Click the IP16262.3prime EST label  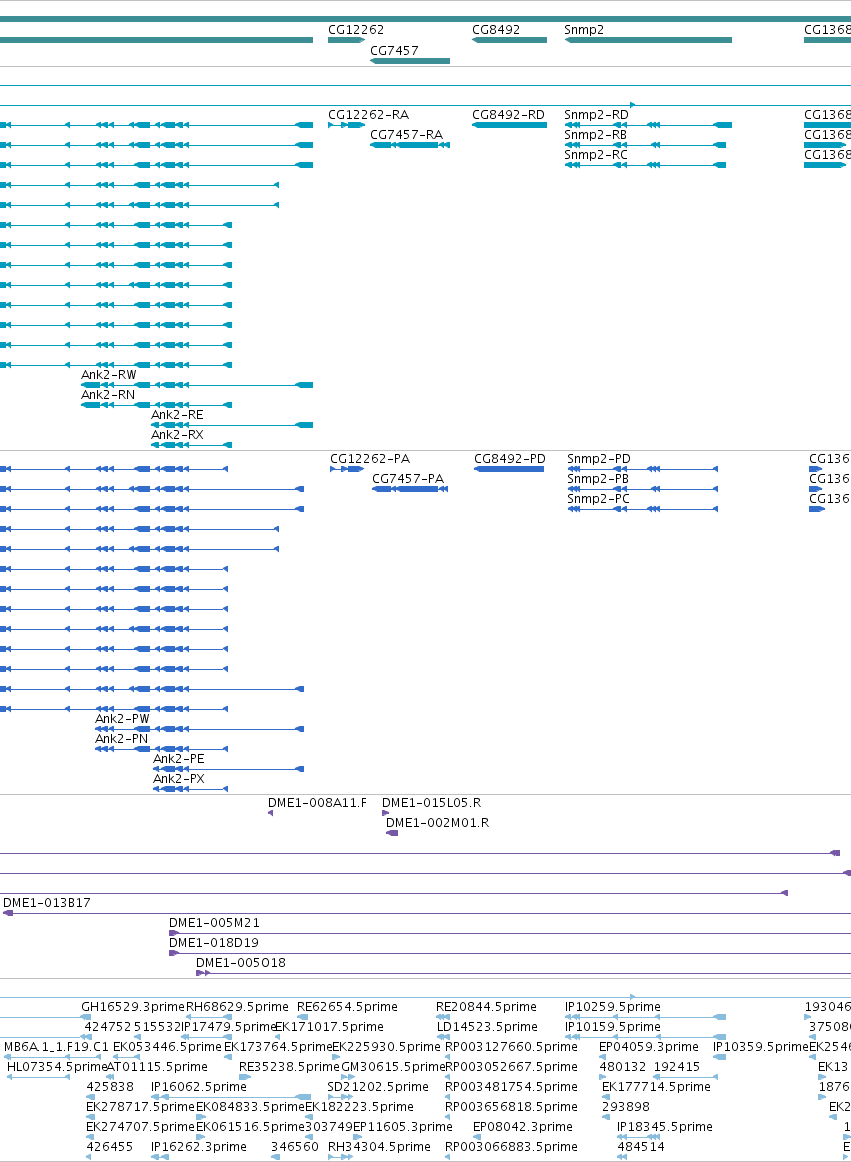[199, 1147]
